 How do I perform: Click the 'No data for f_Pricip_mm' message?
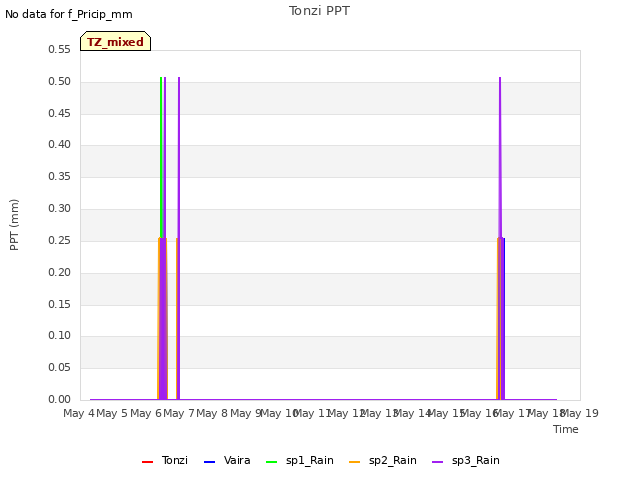[x=69, y=14]
